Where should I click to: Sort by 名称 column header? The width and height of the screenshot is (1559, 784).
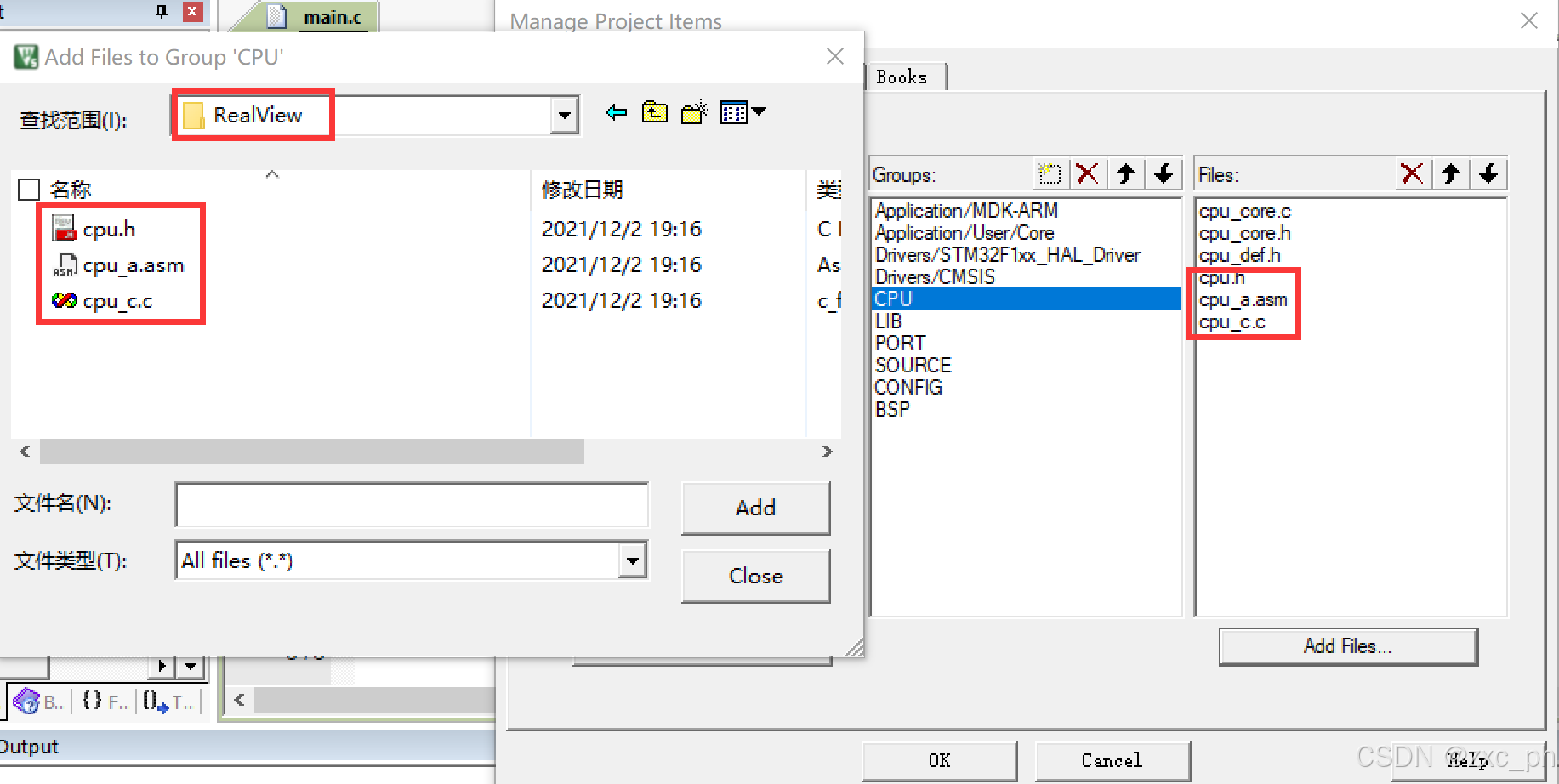pyautogui.click(x=71, y=189)
